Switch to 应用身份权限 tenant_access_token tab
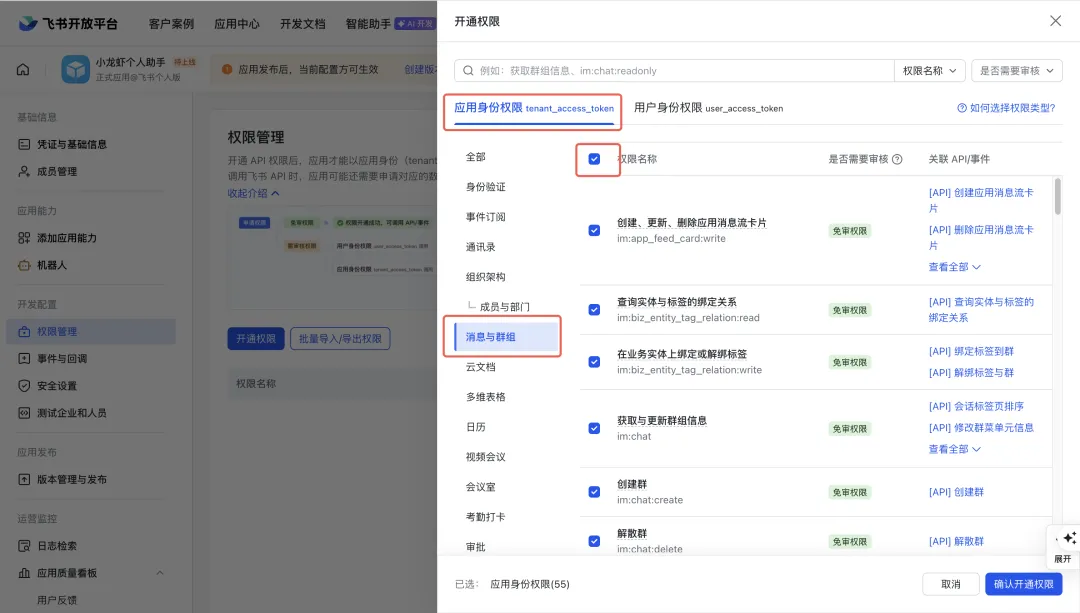 (x=534, y=108)
